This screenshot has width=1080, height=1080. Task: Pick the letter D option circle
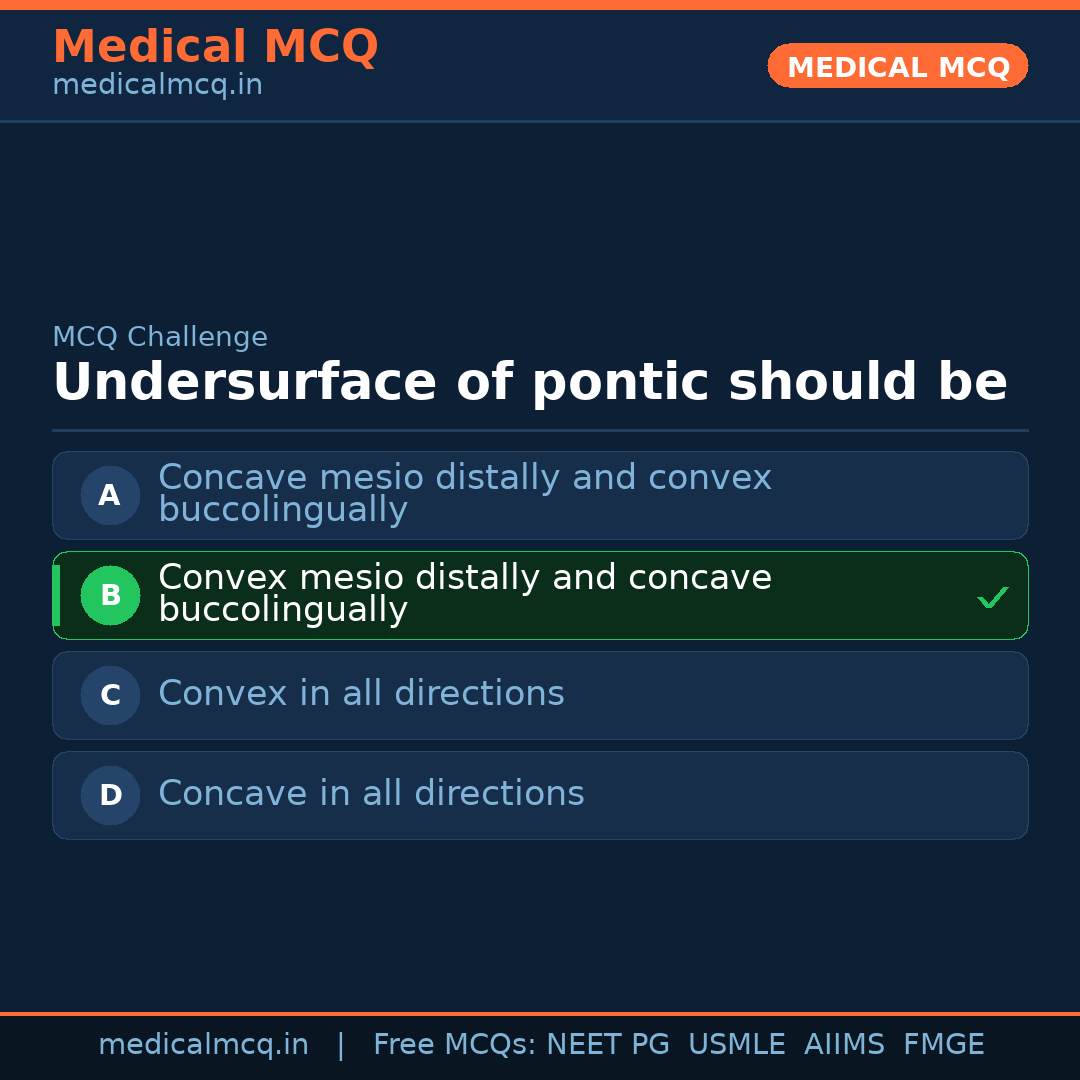pos(110,795)
